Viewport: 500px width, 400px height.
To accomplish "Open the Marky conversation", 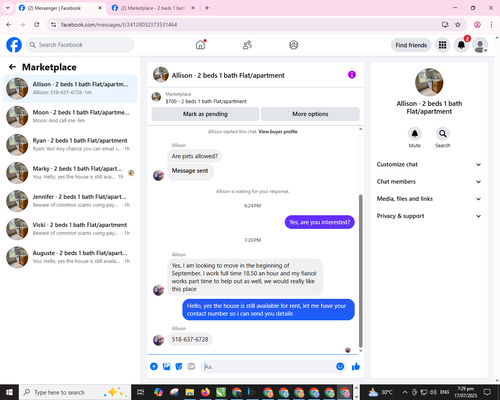I will pyautogui.click(x=70, y=173).
